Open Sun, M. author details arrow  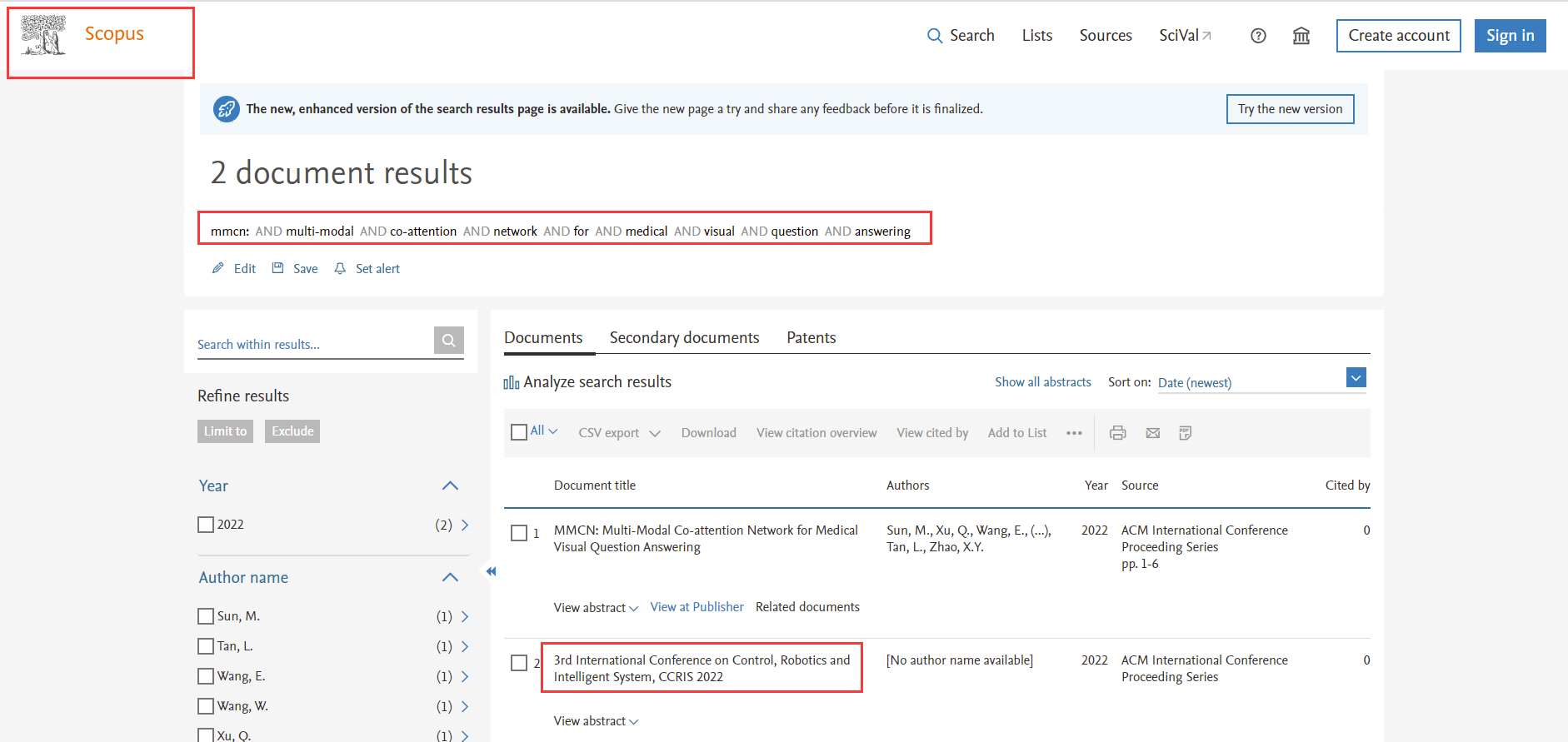pyautogui.click(x=465, y=616)
